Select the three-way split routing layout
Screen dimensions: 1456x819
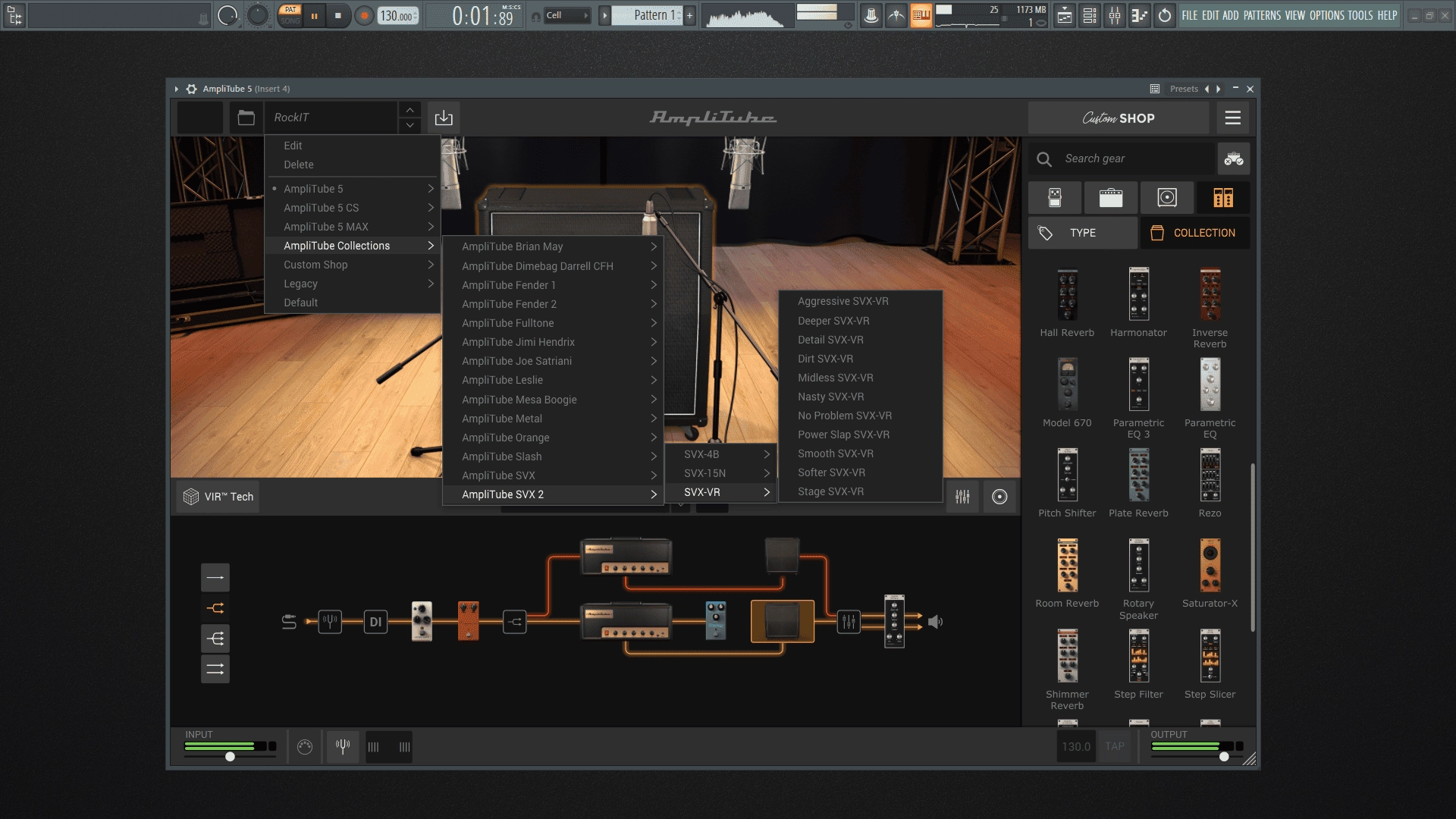tap(215, 639)
